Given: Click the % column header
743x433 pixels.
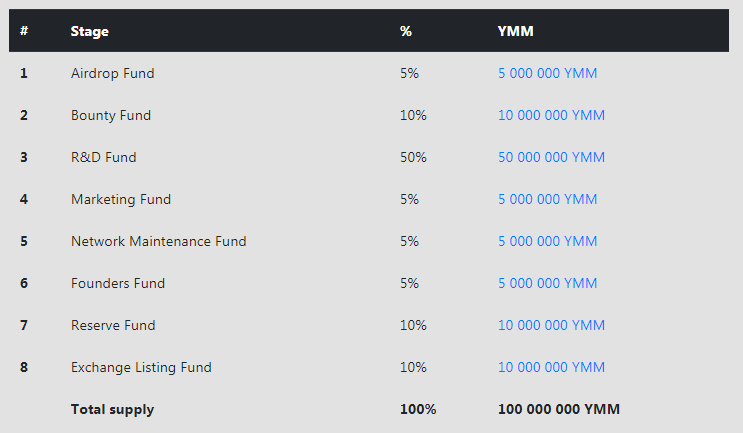Looking at the screenshot, I should (405, 31).
